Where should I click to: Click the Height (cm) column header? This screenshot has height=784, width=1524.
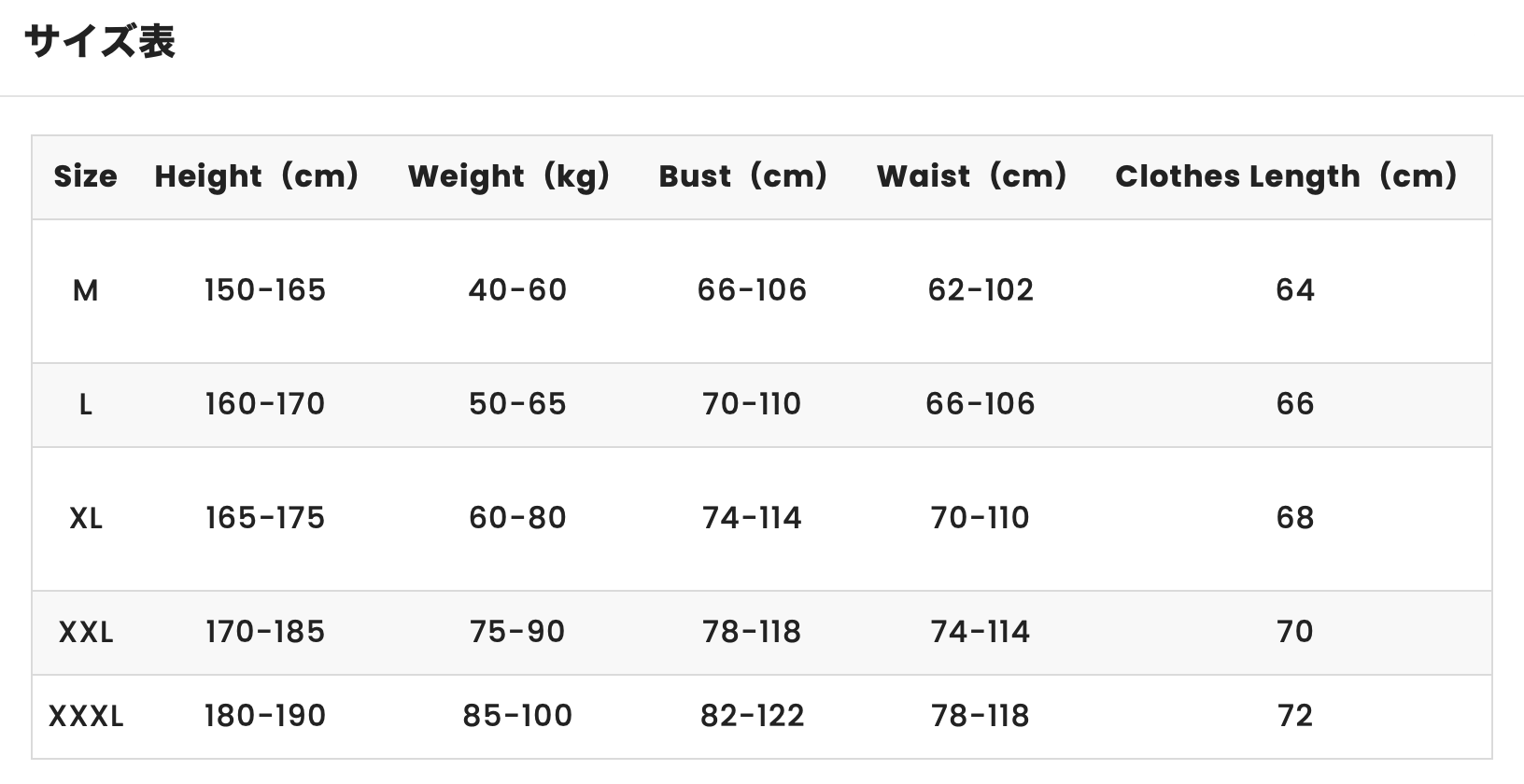click(257, 176)
